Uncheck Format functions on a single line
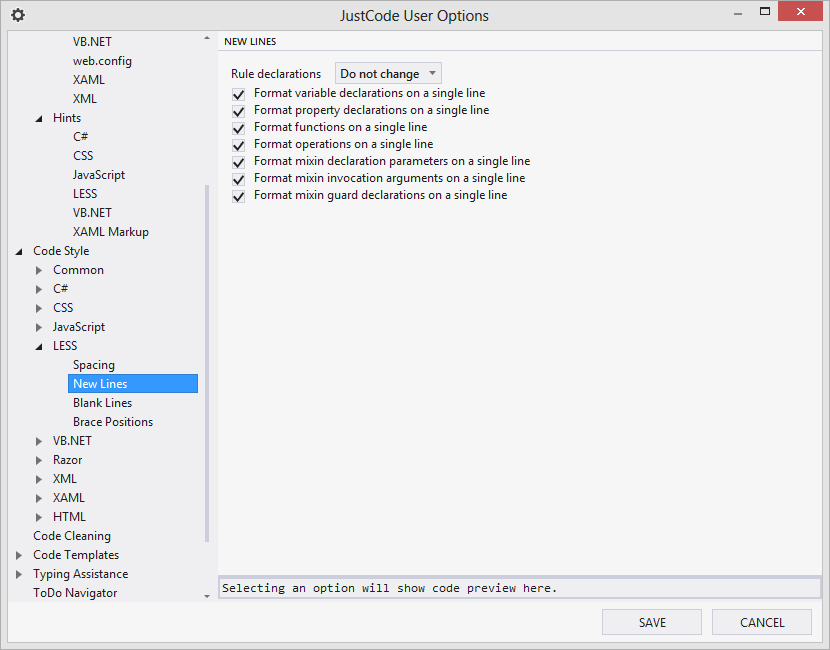The image size is (830, 650). click(x=238, y=128)
